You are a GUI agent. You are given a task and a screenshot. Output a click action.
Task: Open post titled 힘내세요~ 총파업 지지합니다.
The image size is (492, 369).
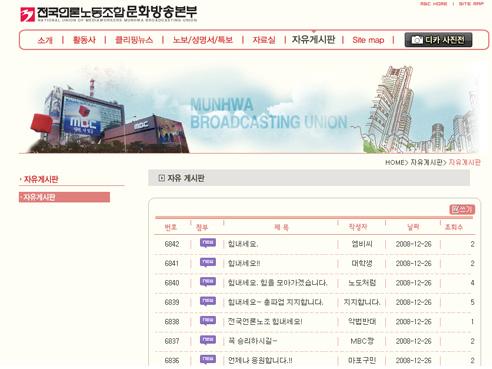coord(275,302)
